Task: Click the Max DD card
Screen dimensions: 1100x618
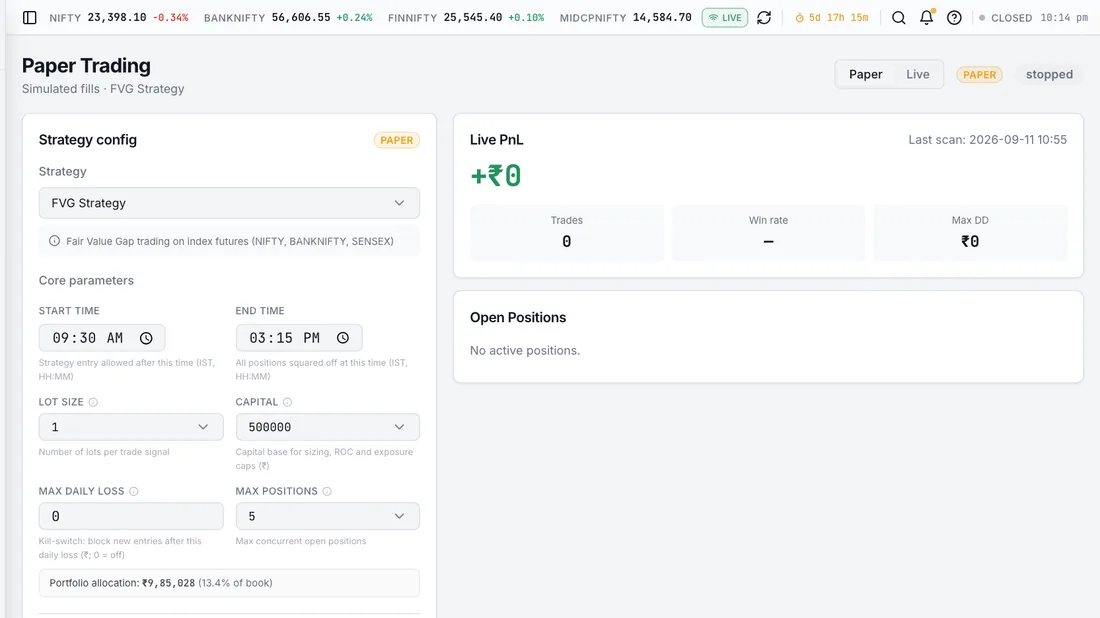Action: [970, 233]
